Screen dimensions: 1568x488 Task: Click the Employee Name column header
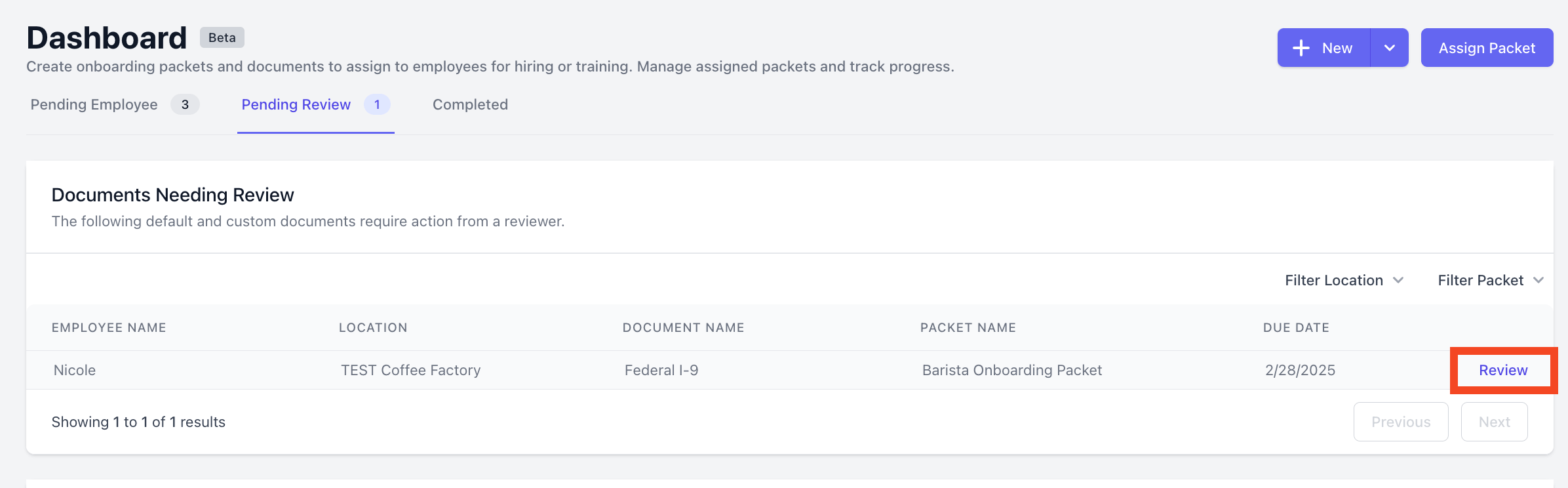pos(109,328)
